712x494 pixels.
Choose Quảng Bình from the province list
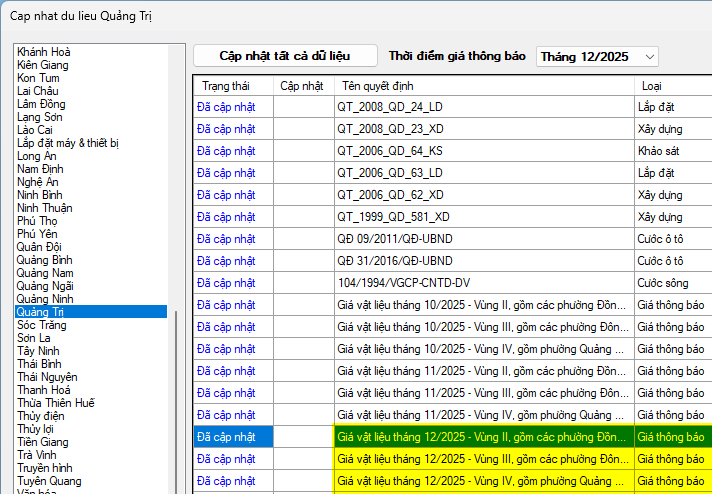point(45,260)
